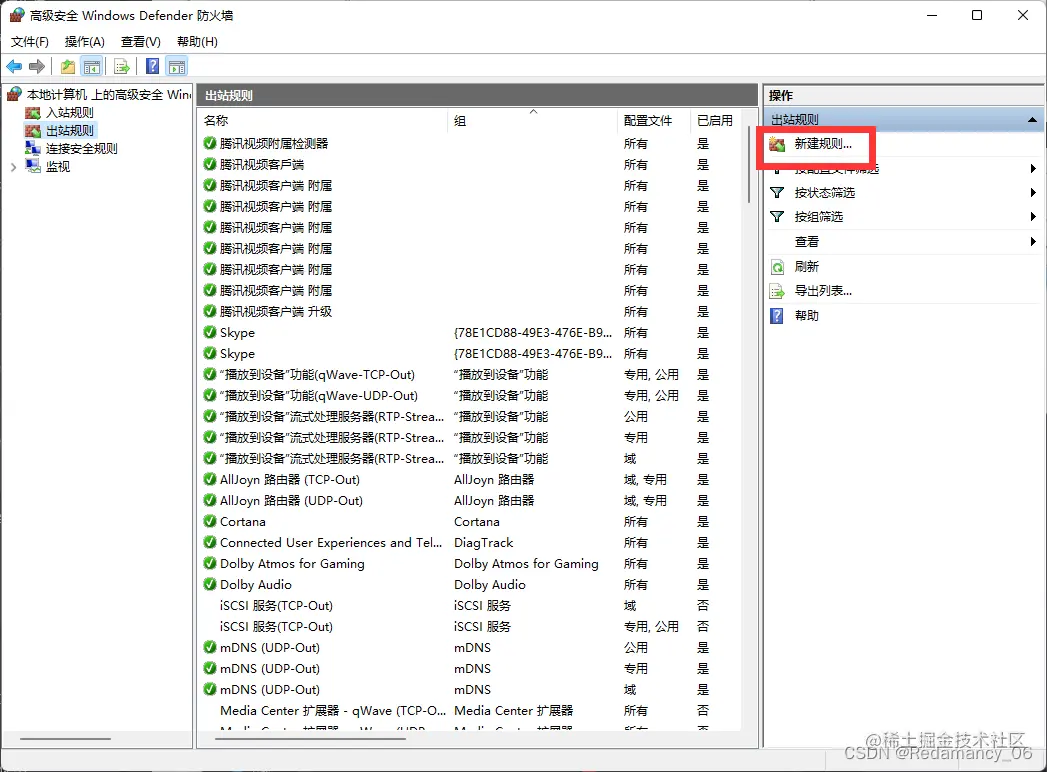Click 帮助 in the actions pane
Screen dimensions: 1047x772
(806, 315)
